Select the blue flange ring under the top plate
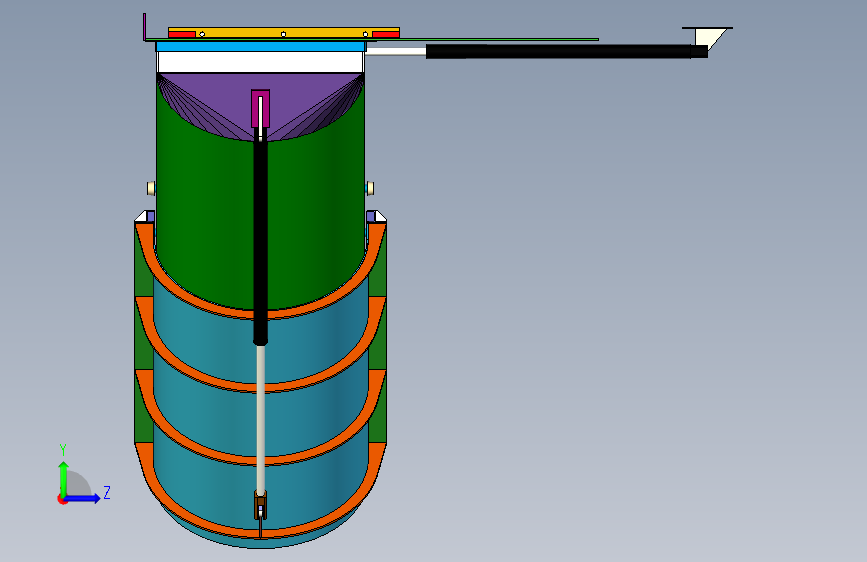The image size is (867, 562). 261,46
